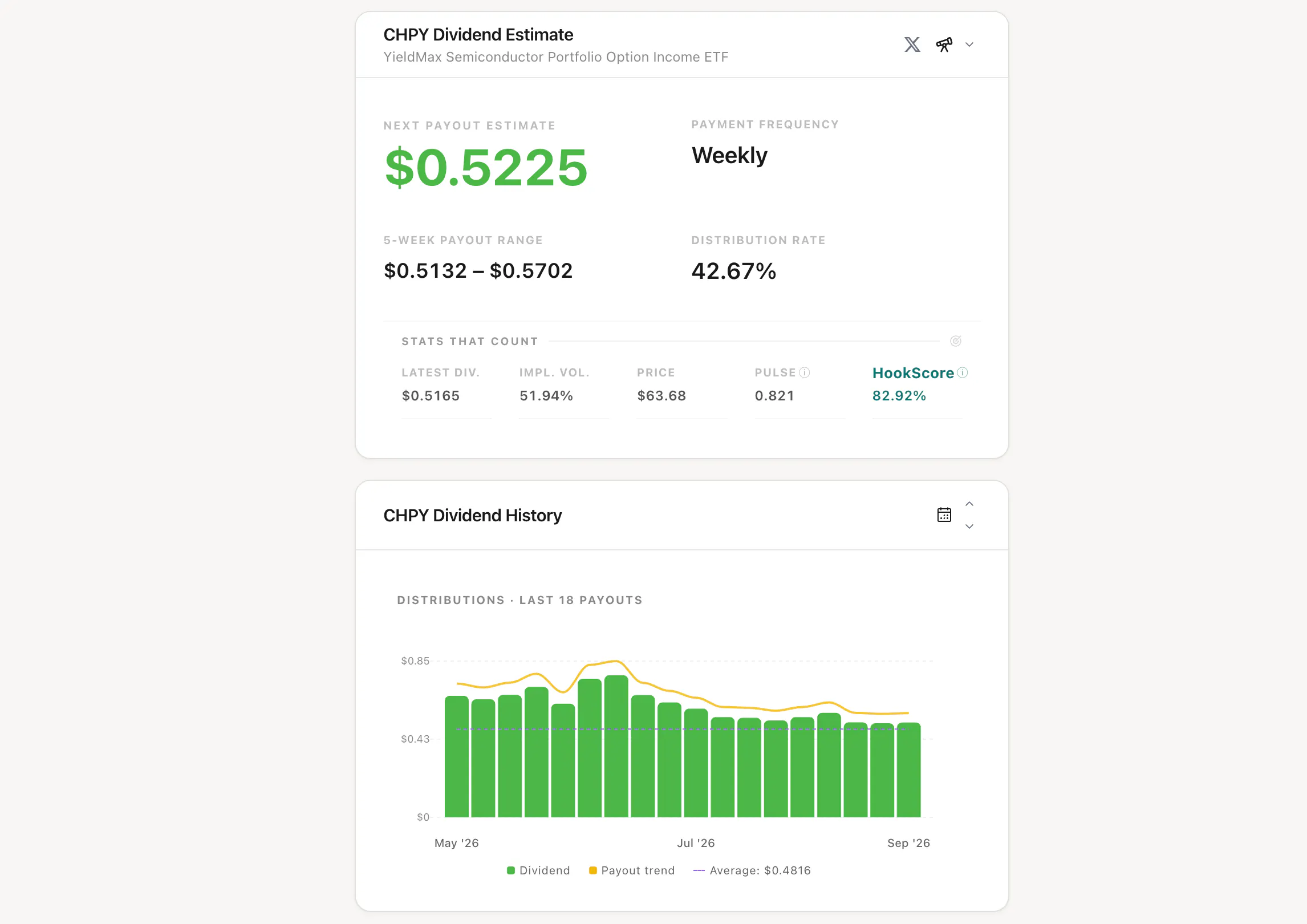Click the tallest dividend bar in the chart

coord(616,746)
